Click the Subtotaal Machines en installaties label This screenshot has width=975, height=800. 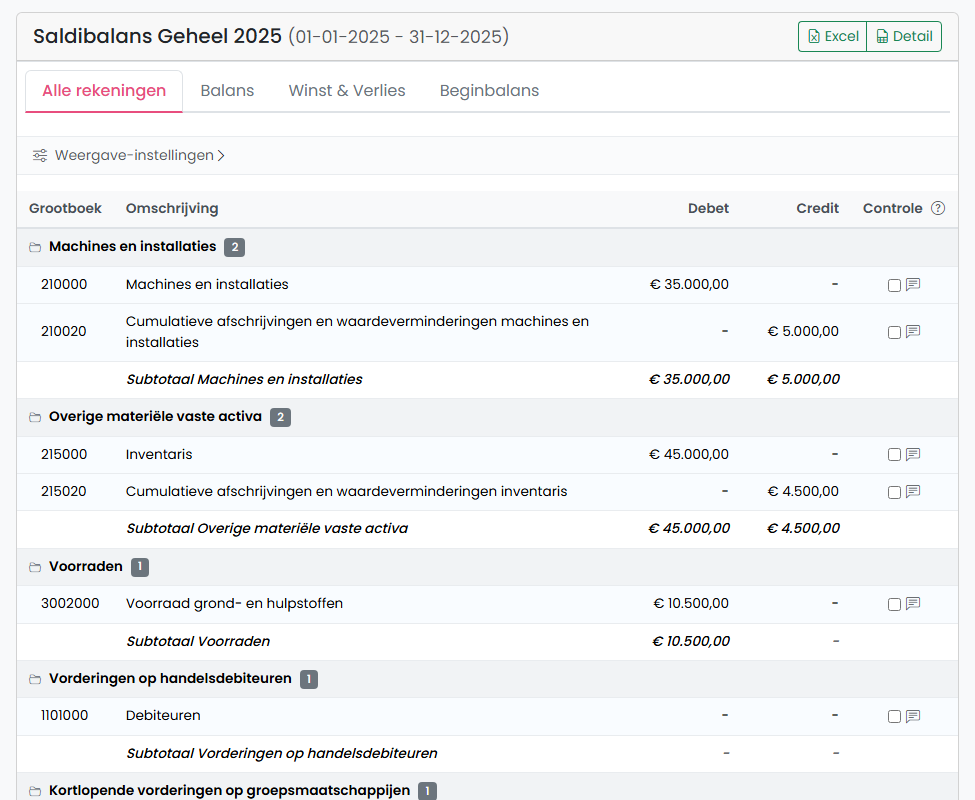pyautogui.click(x=244, y=380)
